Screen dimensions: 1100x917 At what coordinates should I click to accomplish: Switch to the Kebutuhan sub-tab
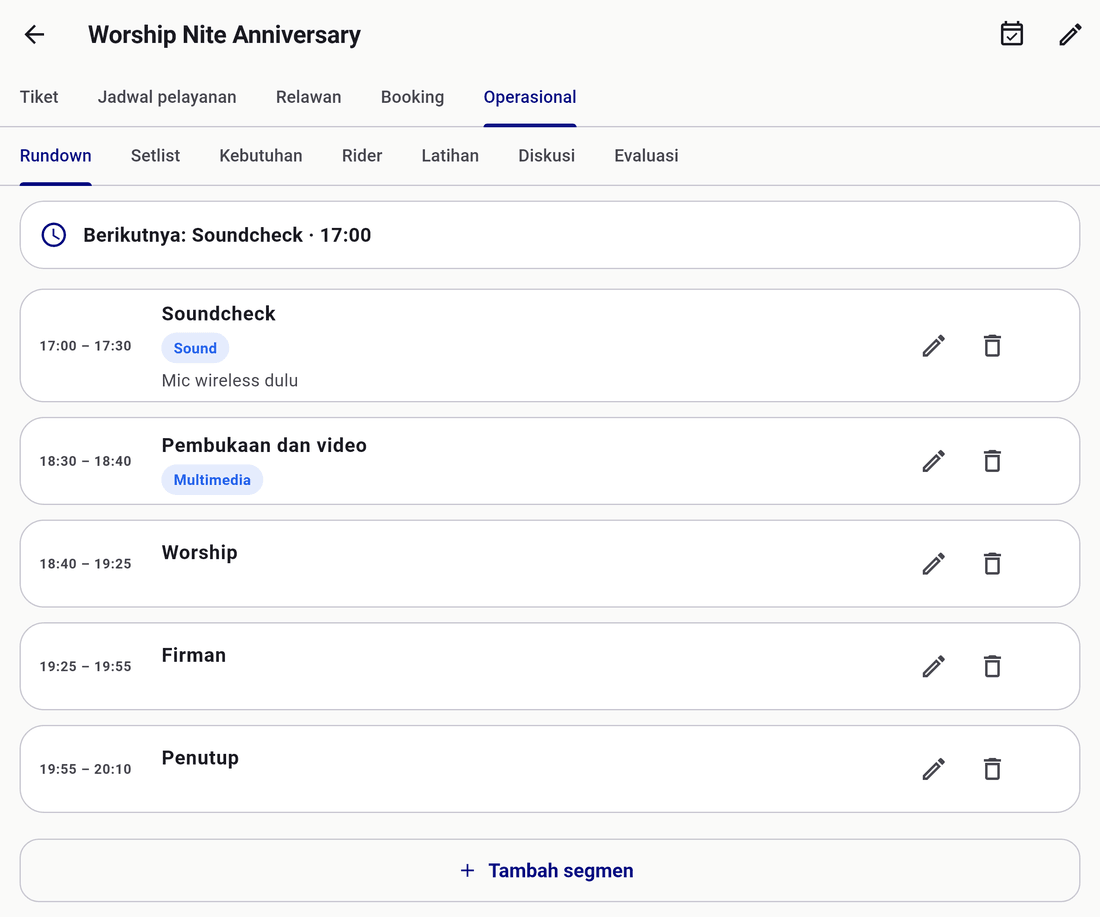(261, 156)
